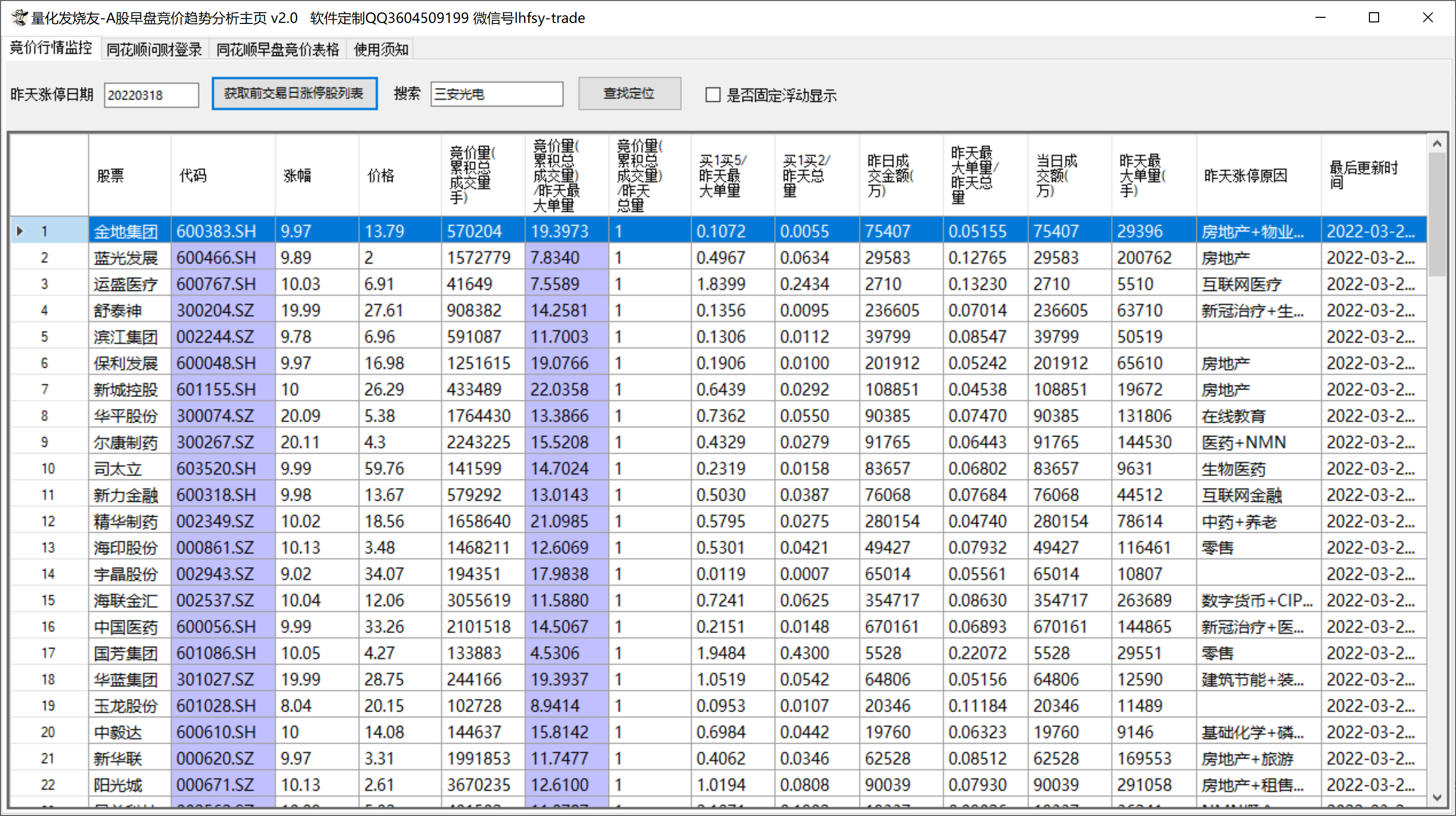
Task: Click the 670161 yesterday turnover cell
Action: coord(901,627)
